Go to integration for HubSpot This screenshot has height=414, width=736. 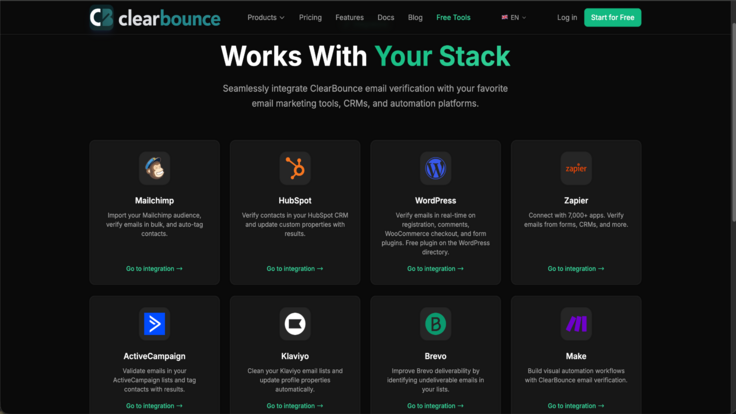point(295,268)
